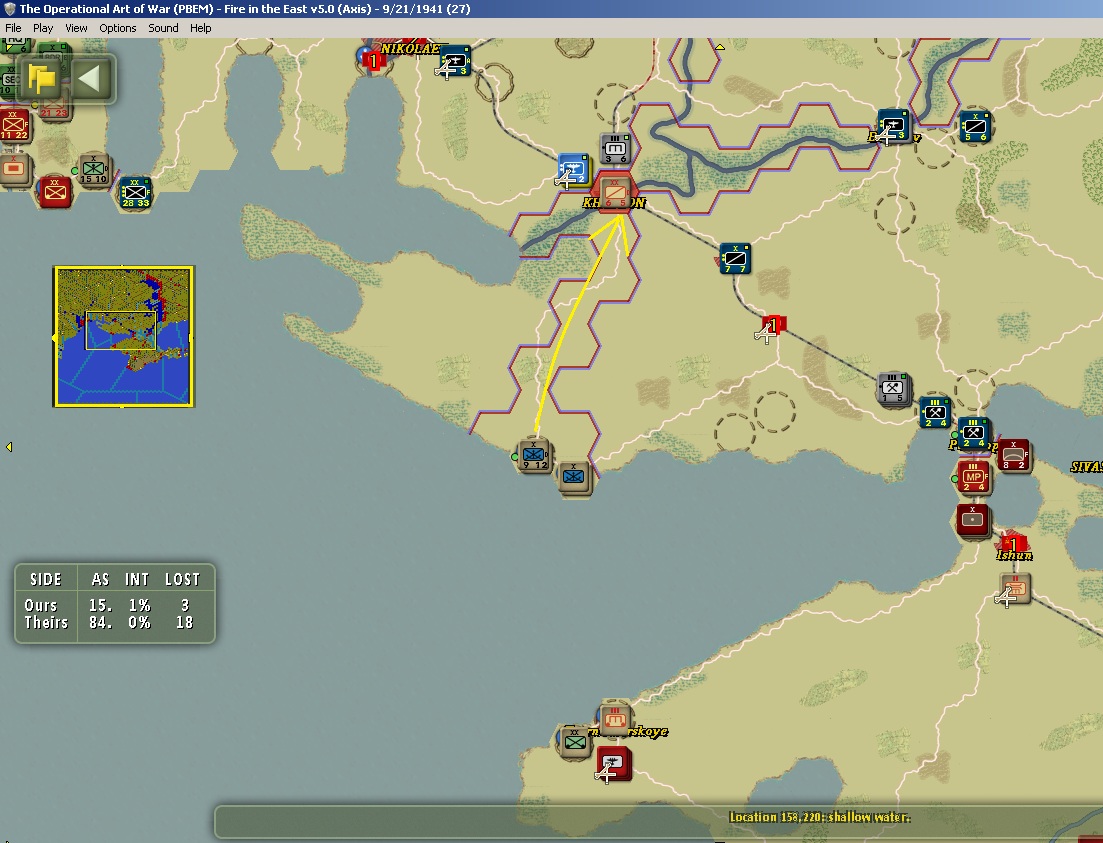Select the dark blue 28-33 infantry division
Image resolution: width=1103 pixels, height=843 pixels.
coord(135,192)
